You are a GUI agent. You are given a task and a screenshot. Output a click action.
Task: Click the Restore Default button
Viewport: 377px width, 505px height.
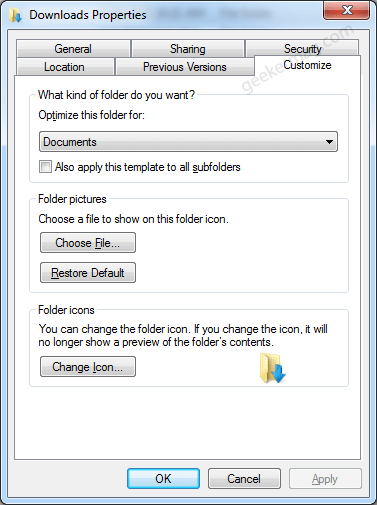click(x=88, y=273)
